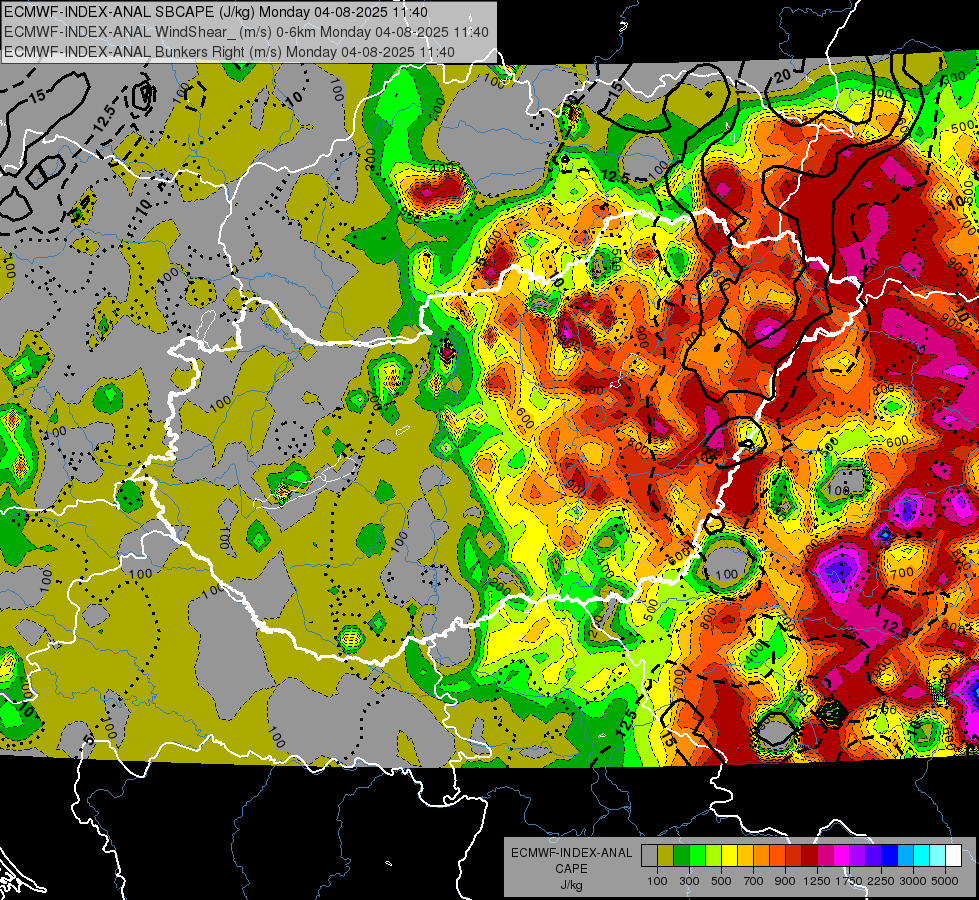Click the J/kg unit label in legend

pyautogui.click(x=571, y=885)
